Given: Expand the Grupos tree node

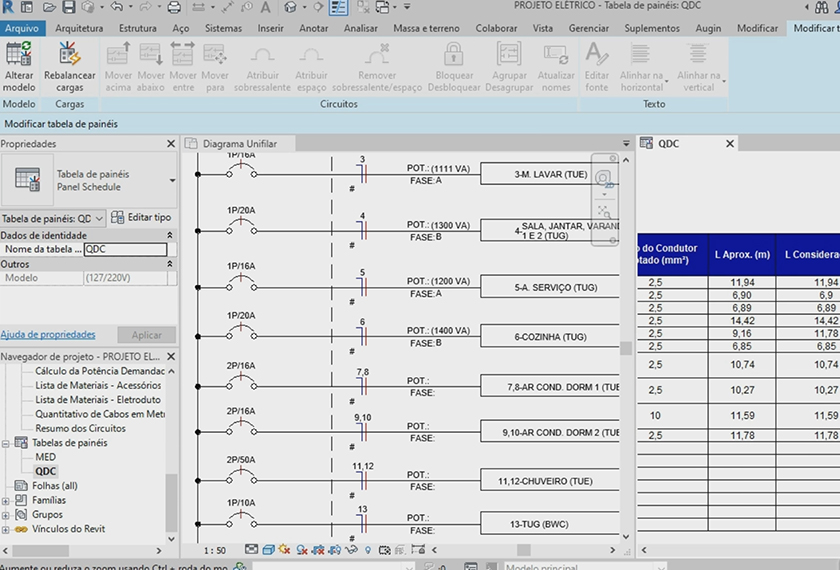Looking at the screenshot, I should pos(8,515).
